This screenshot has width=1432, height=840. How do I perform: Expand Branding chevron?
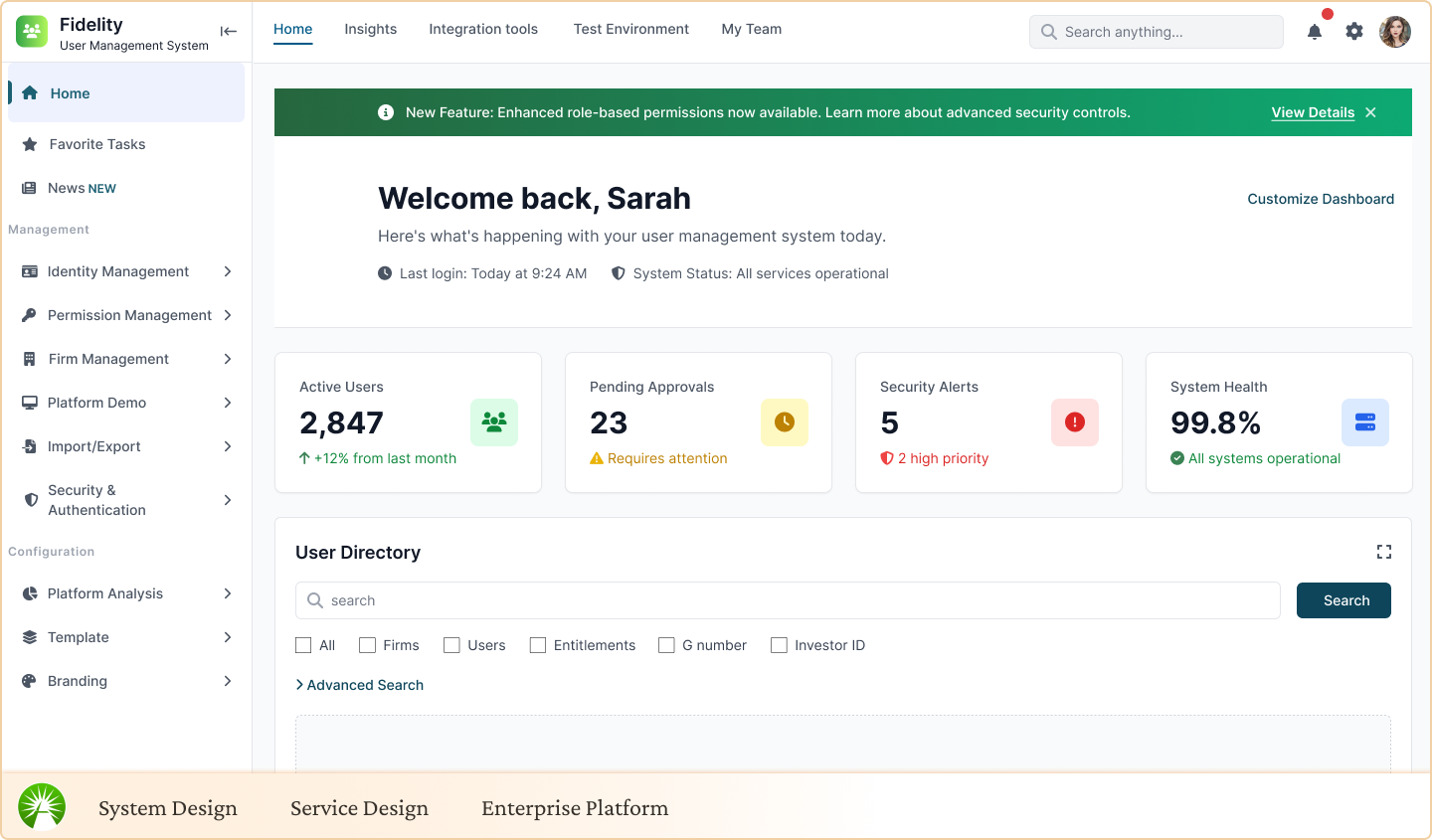tap(228, 681)
